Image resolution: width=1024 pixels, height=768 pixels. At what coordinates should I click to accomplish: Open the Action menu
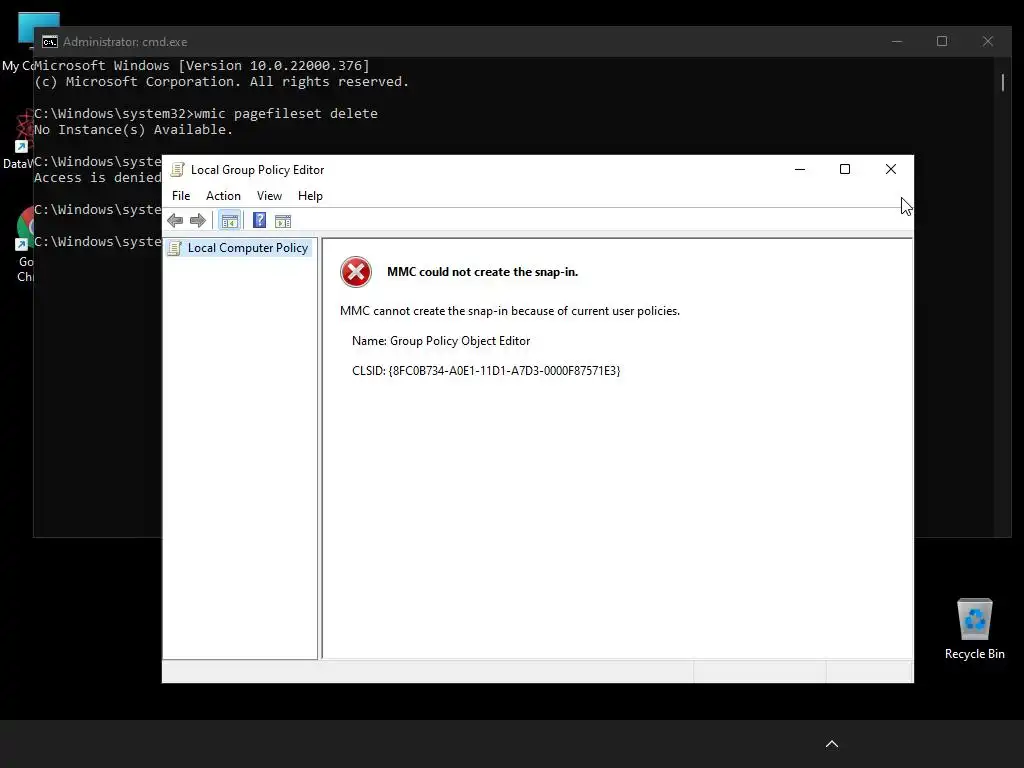[x=223, y=196]
